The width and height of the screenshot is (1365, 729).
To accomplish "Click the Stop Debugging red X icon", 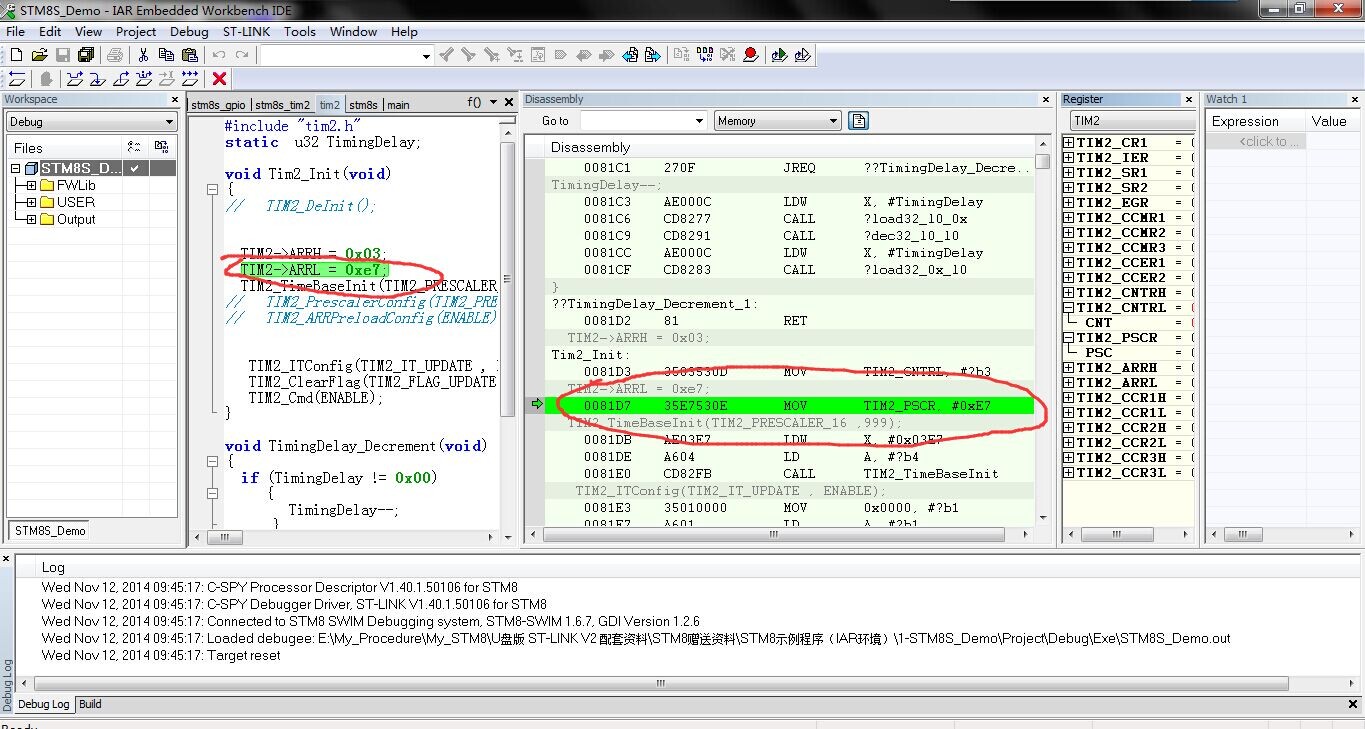I will tap(220, 78).
